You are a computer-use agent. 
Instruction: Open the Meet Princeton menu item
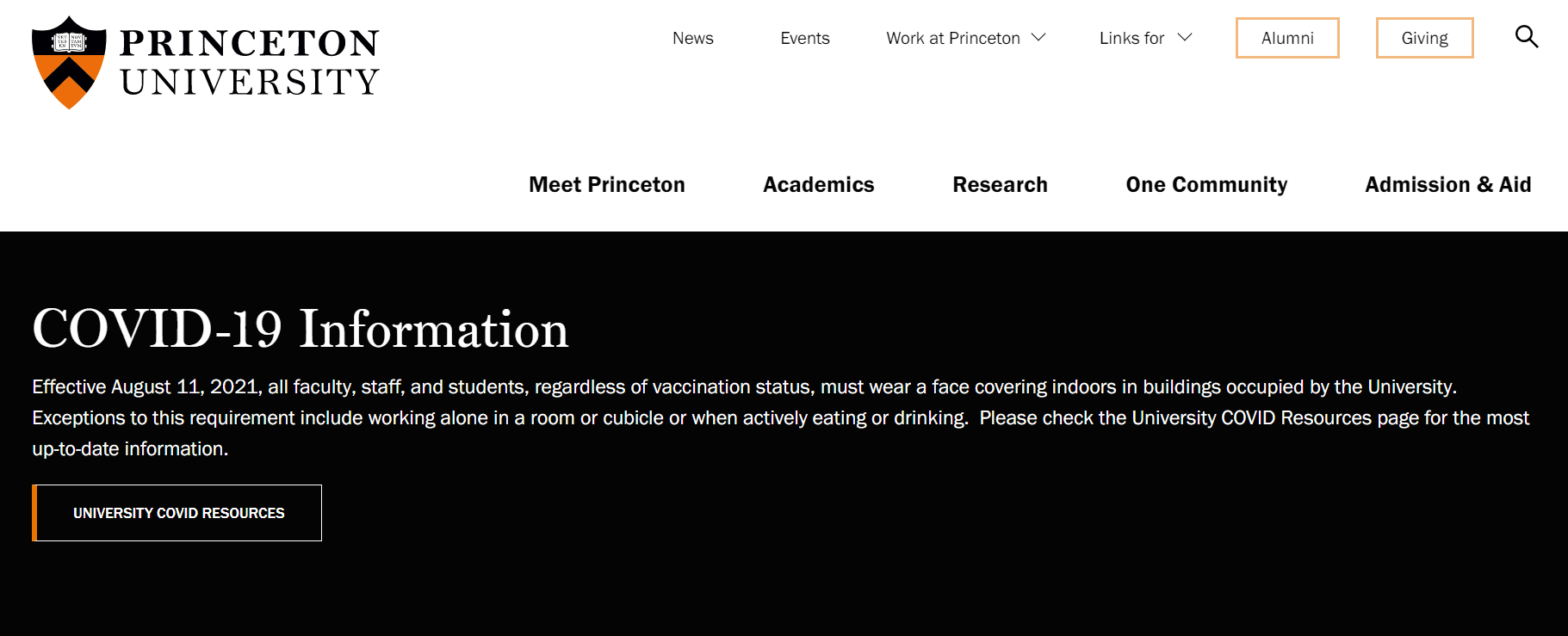pyautogui.click(x=607, y=185)
